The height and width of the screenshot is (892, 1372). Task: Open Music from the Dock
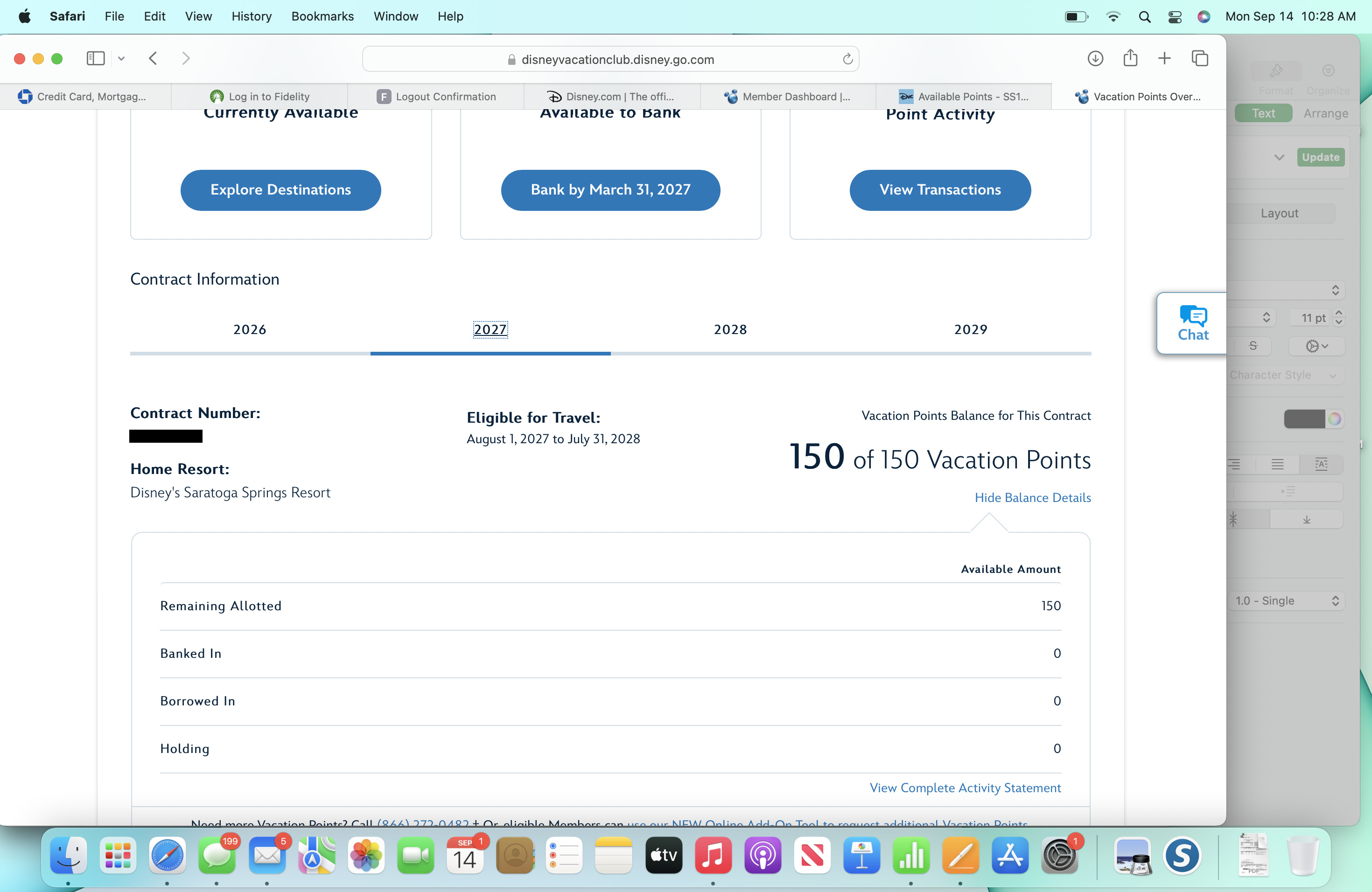click(x=713, y=855)
